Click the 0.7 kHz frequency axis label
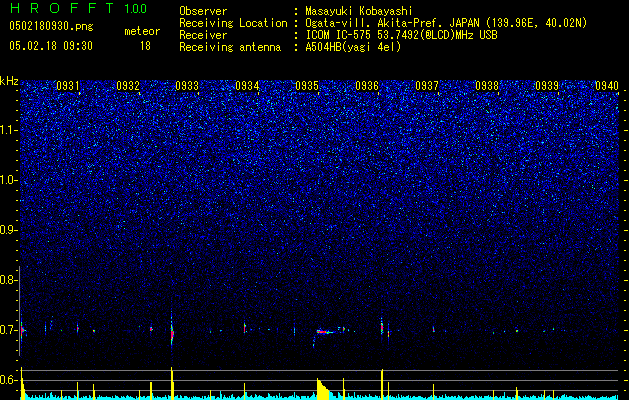Image resolution: width=629 pixels, height=400 pixels. (8, 330)
